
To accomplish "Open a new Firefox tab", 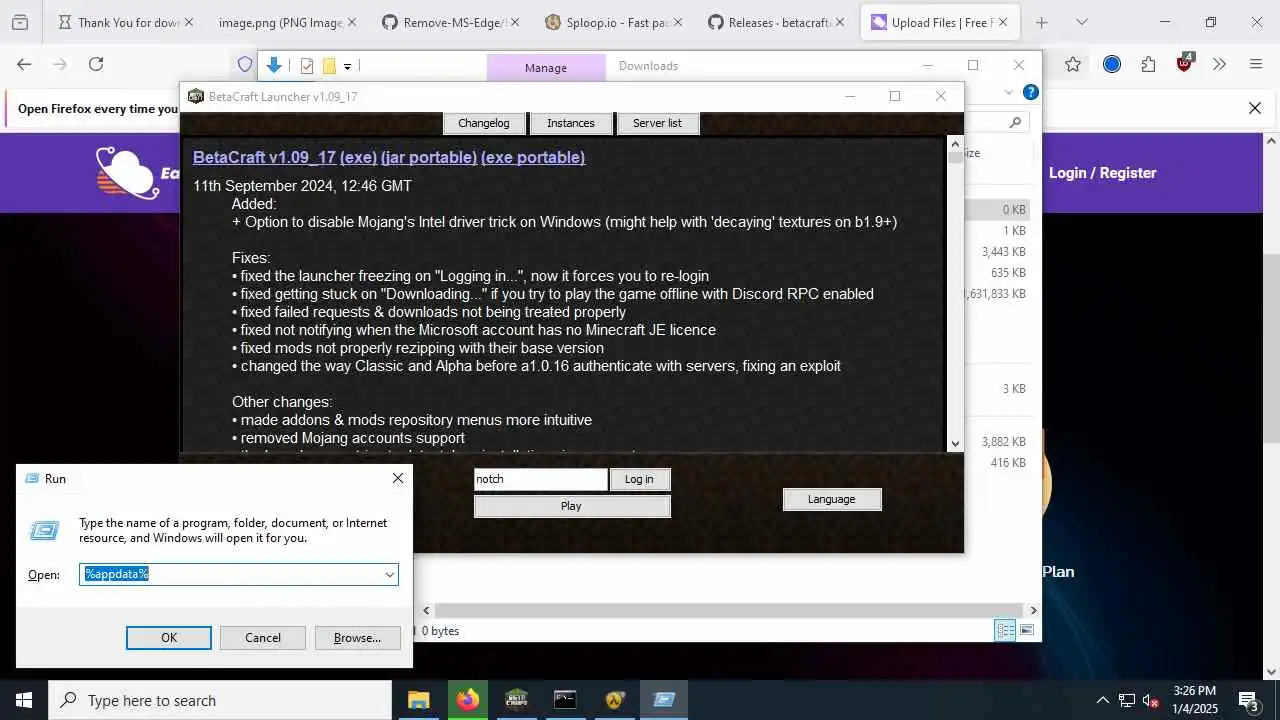I will pyautogui.click(x=1041, y=22).
